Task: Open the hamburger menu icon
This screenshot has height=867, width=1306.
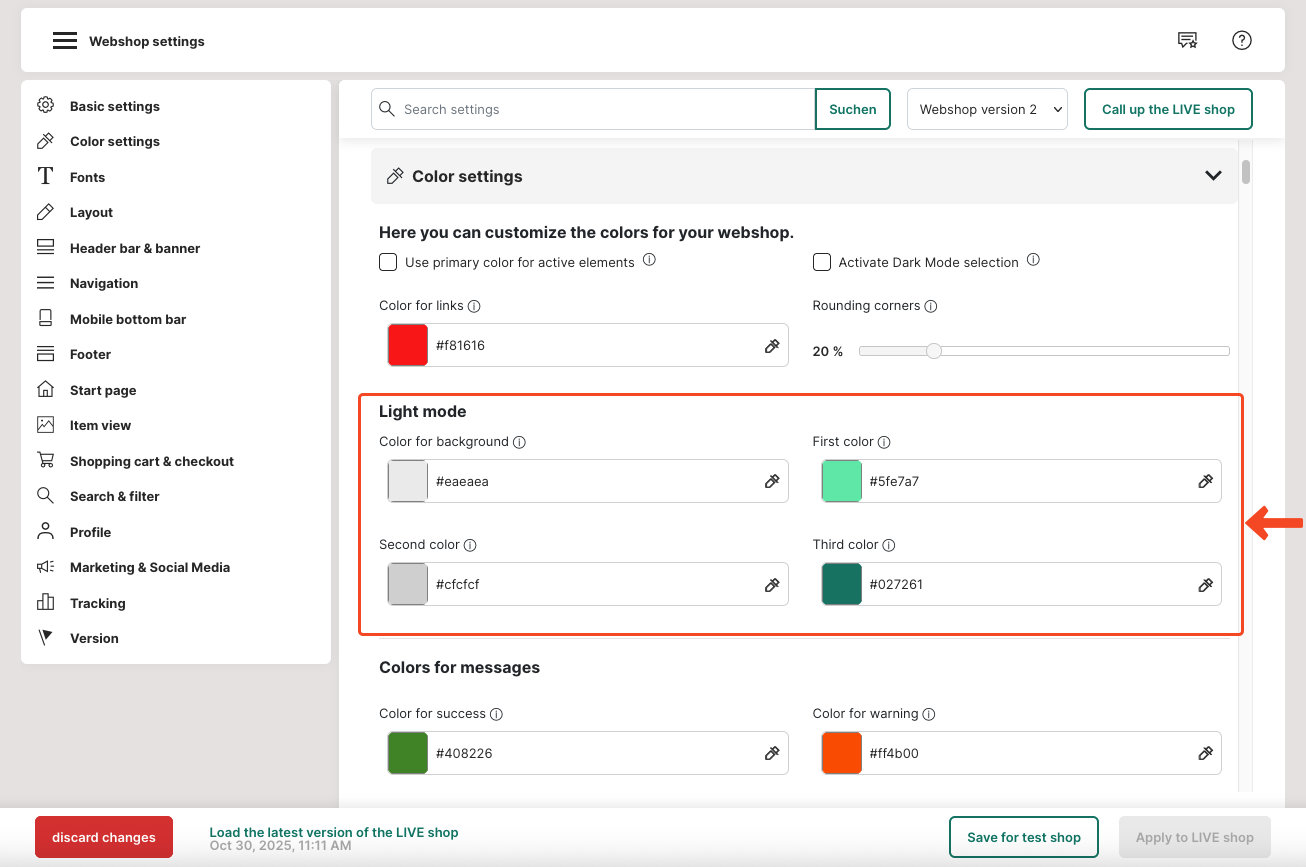Action: point(65,41)
